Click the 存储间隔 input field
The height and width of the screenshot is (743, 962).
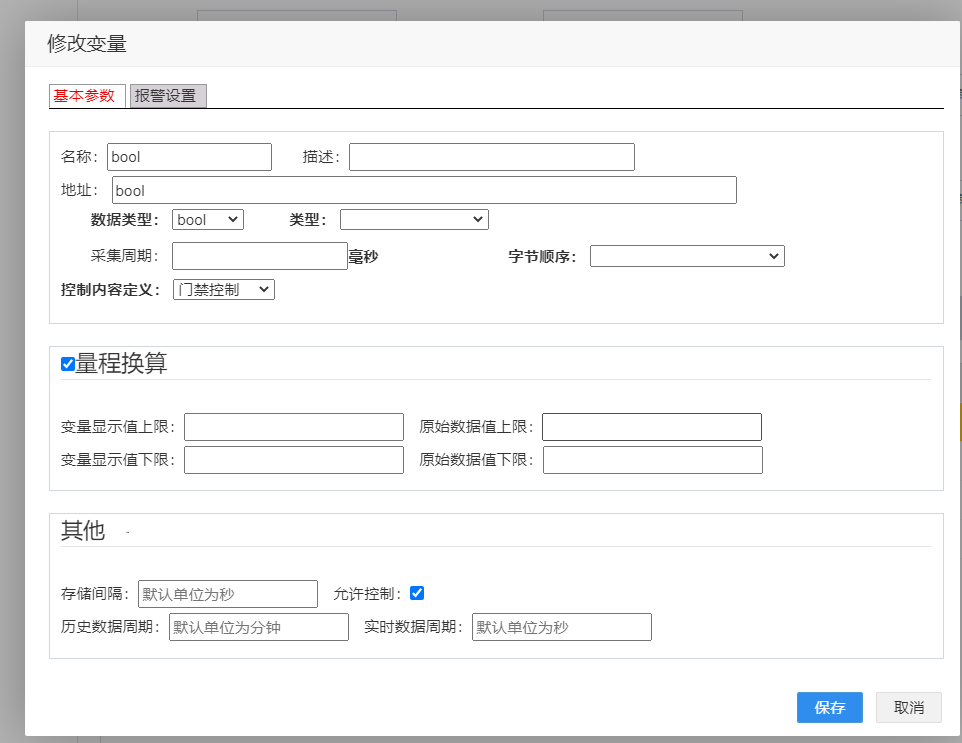[228, 594]
